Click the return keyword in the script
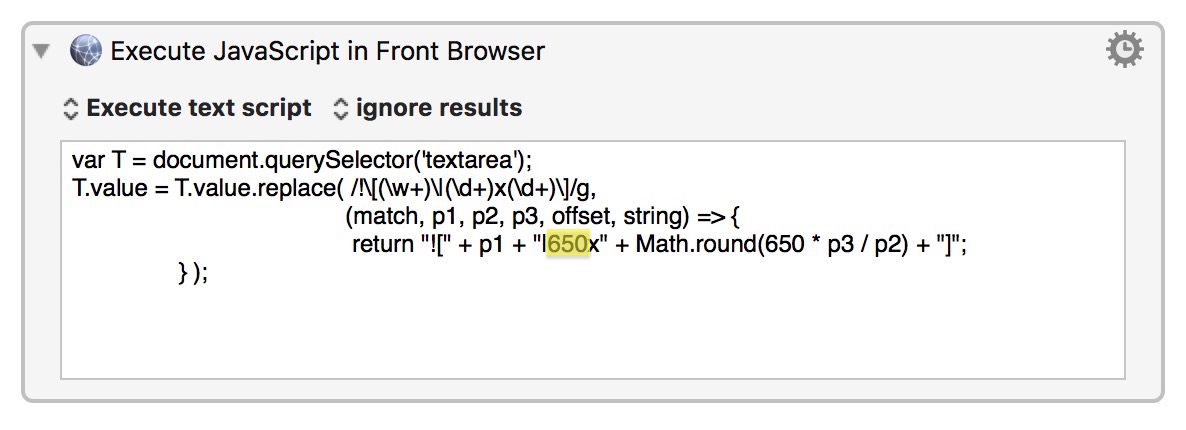Screen dimensions: 1186x430 (383, 245)
